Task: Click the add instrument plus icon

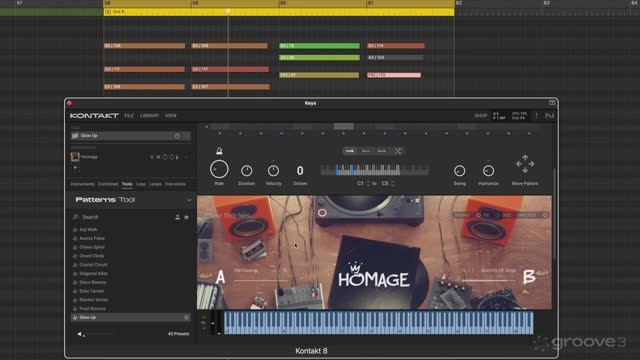Action: click(x=75, y=168)
